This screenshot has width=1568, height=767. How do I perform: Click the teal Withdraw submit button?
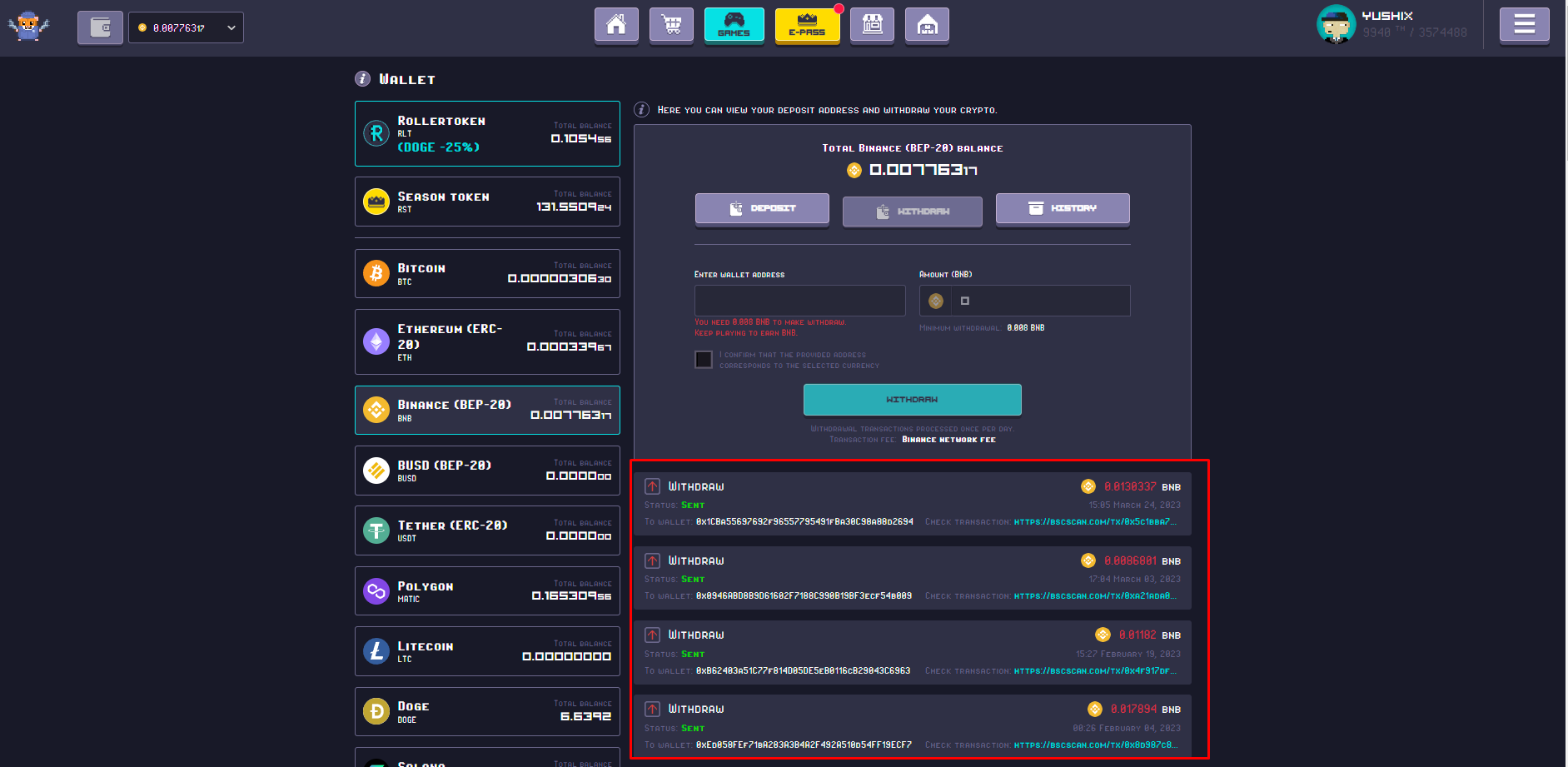pos(912,400)
